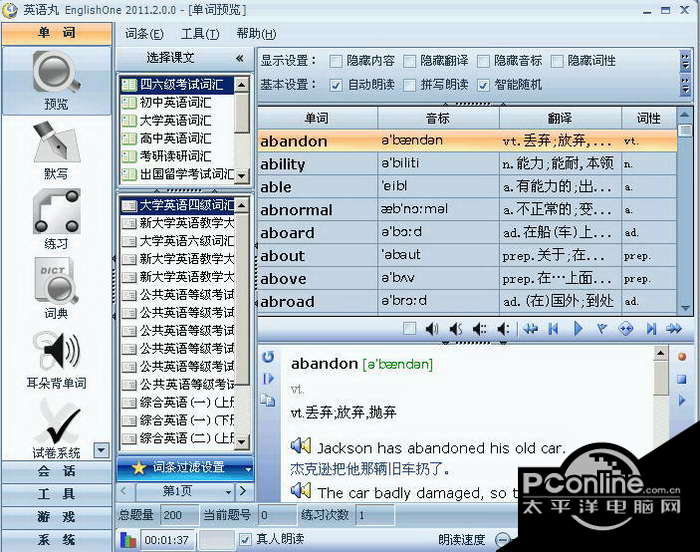This screenshot has width=700, height=552.
Task: Select the 'abroad' word row
Action: (467, 301)
